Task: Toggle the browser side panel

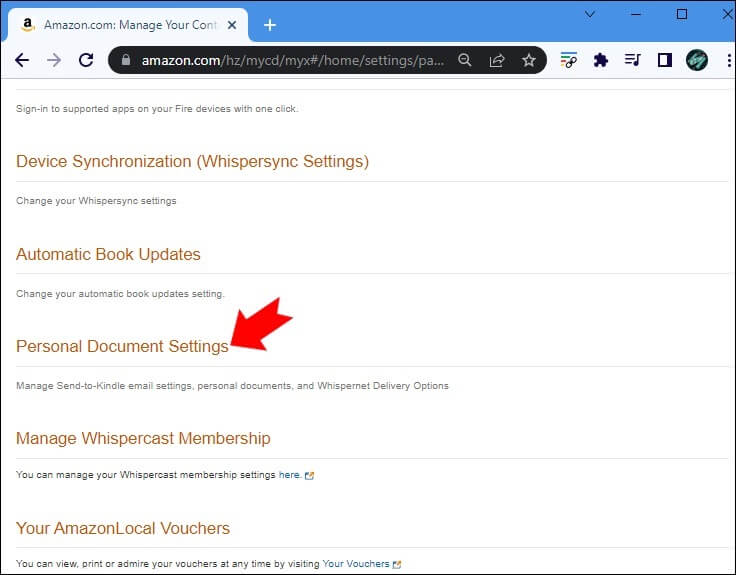Action: tap(665, 60)
